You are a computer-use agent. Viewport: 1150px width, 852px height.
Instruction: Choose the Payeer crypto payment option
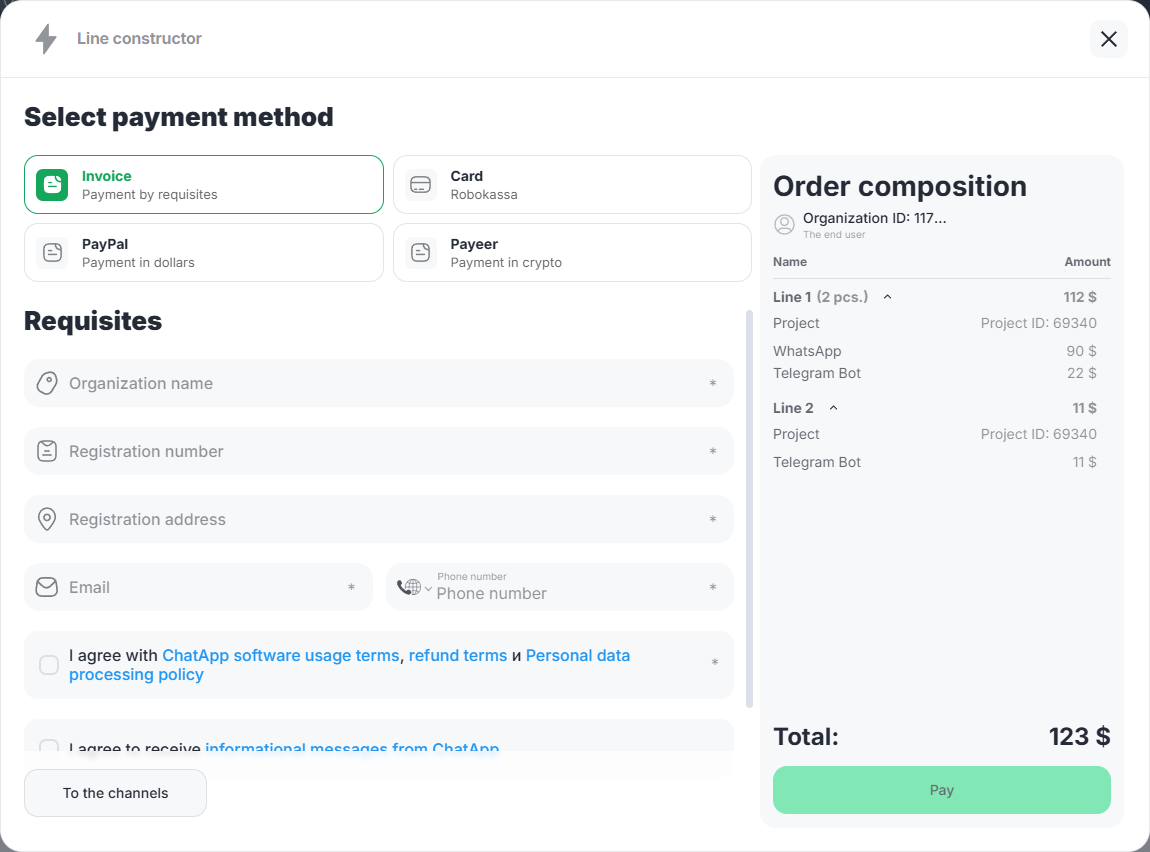[572, 253]
